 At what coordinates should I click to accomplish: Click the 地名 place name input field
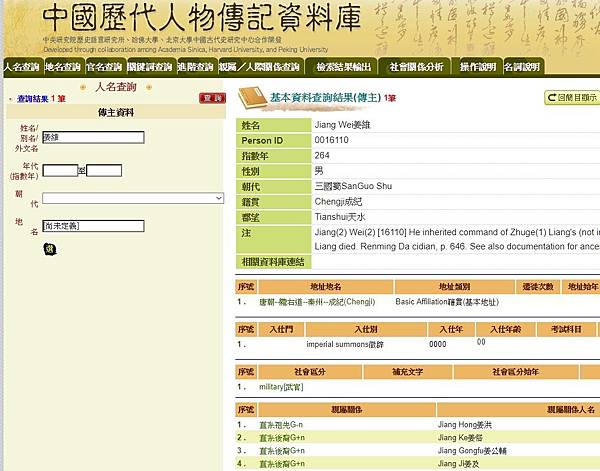point(93,226)
